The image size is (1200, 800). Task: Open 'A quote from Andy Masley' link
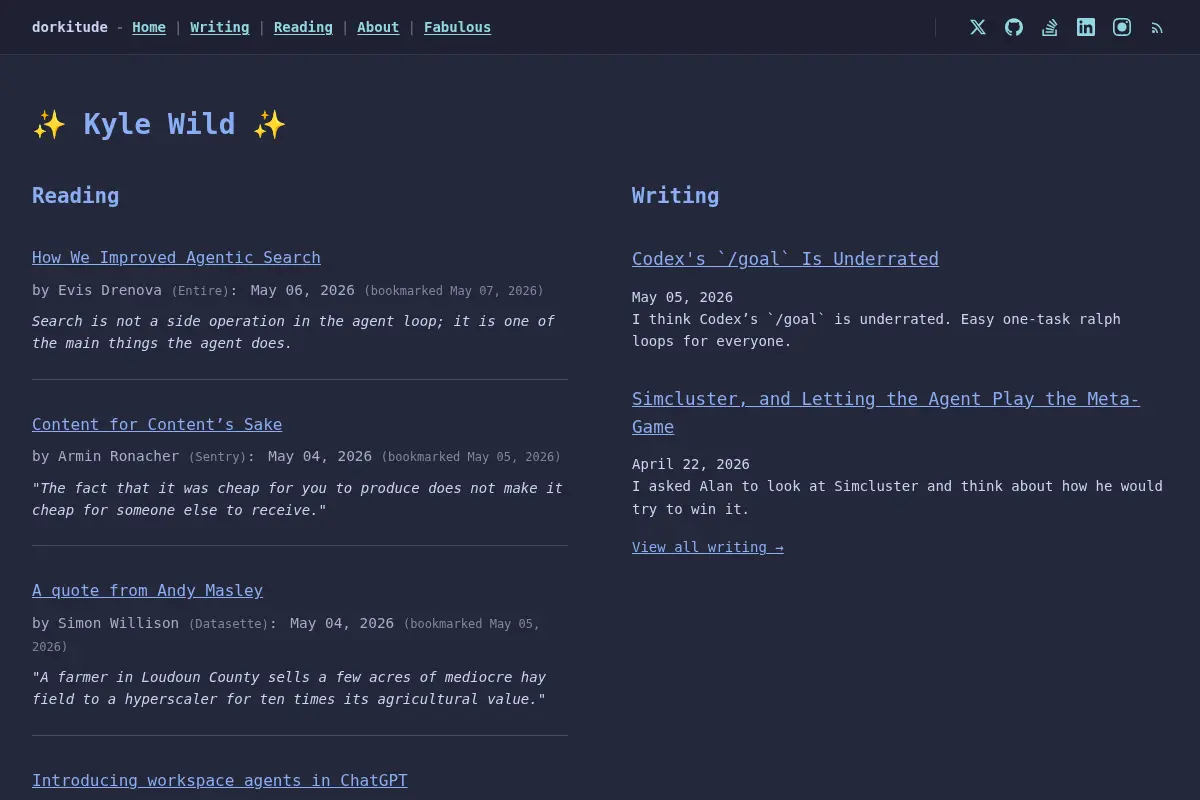click(147, 590)
